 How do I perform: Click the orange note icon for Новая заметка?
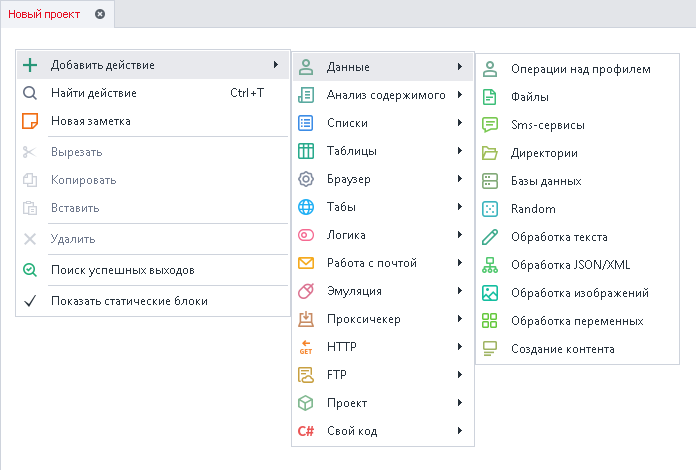pos(30,121)
